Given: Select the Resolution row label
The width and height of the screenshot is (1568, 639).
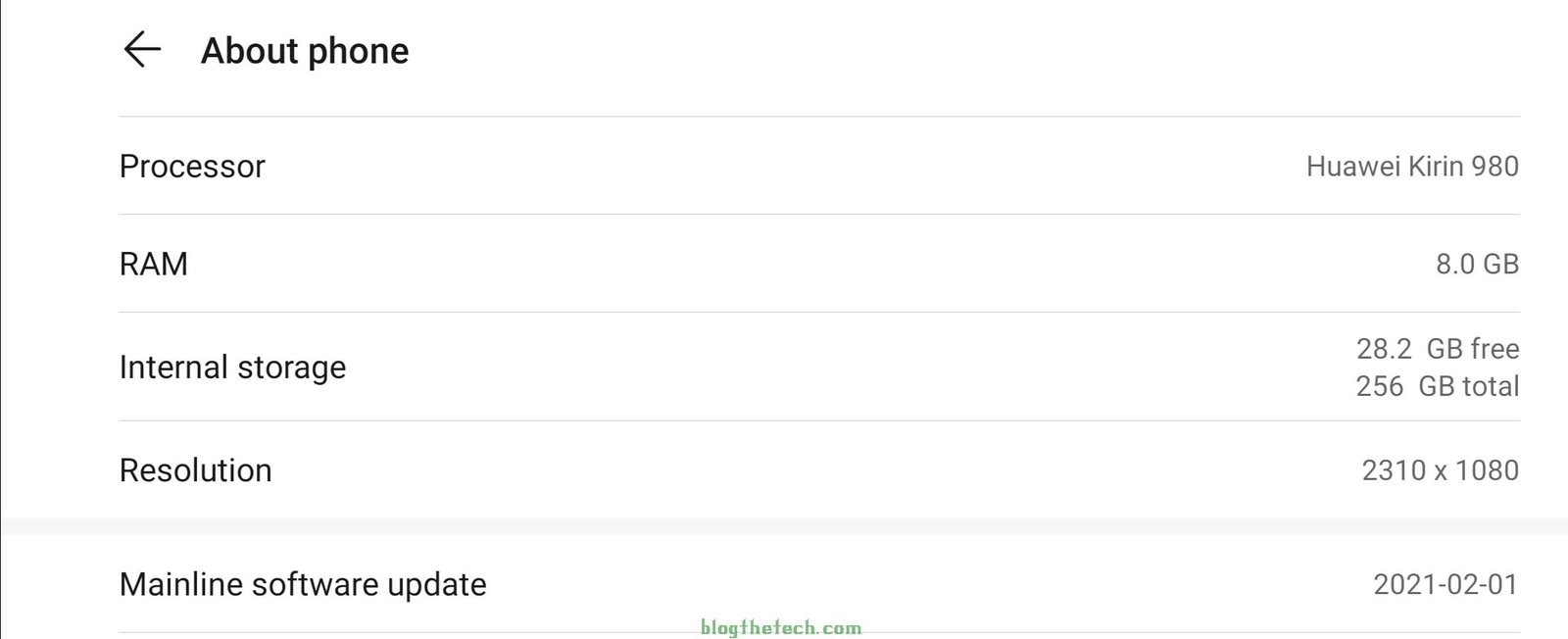Looking at the screenshot, I should pos(195,470).
